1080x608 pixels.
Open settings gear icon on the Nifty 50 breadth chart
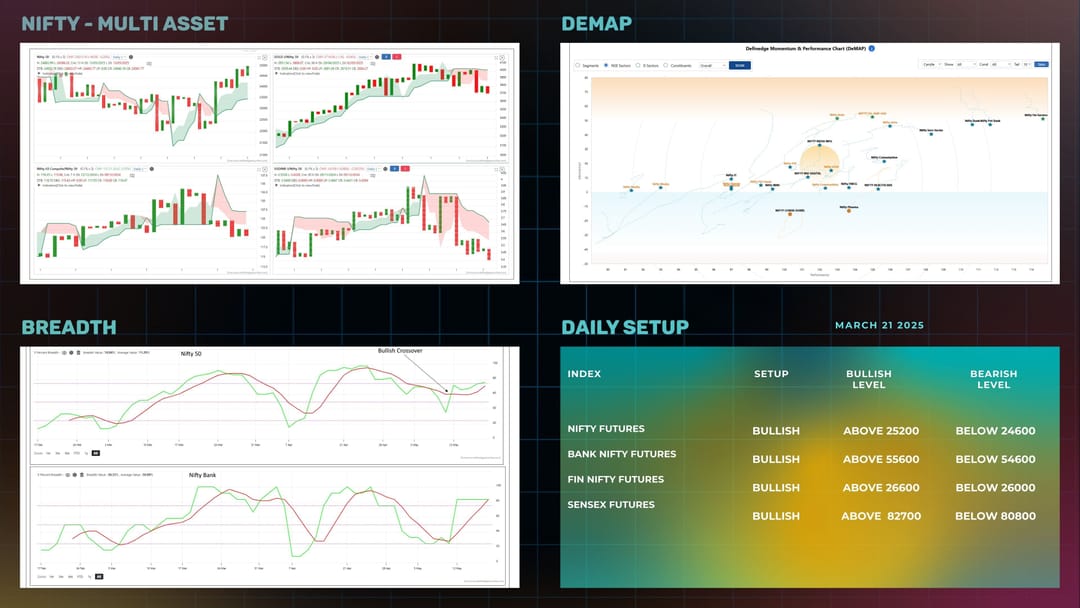click(71, 353)
